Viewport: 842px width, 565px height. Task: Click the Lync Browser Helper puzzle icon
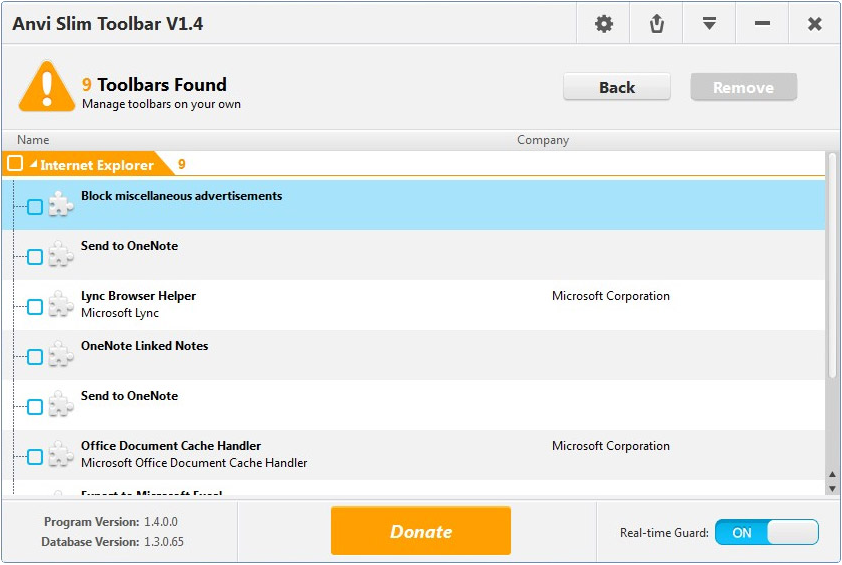coord(61,305)
